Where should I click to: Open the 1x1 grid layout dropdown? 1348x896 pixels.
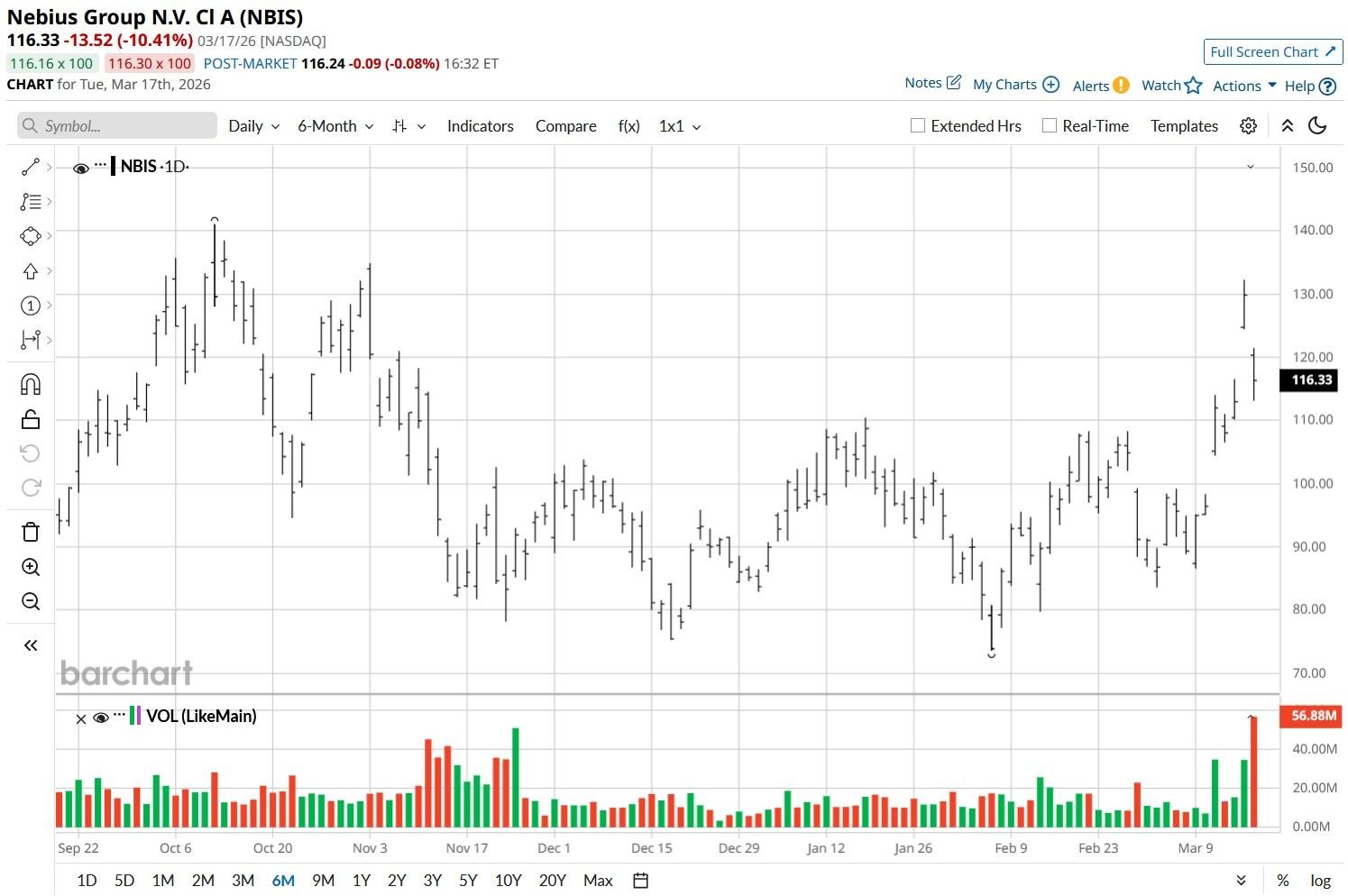click(x=680, y=126)
